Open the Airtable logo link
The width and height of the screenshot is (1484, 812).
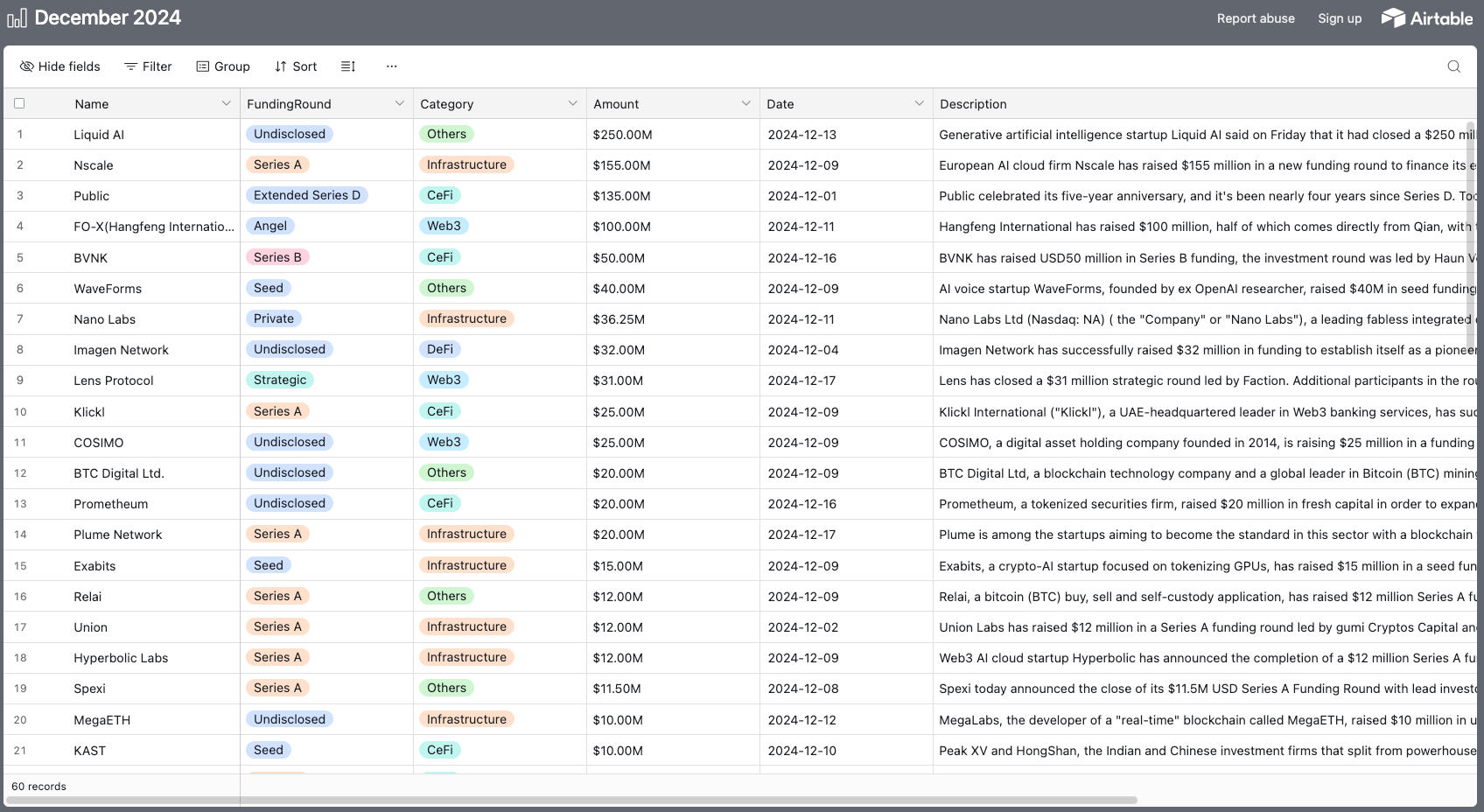[1427, 18]
